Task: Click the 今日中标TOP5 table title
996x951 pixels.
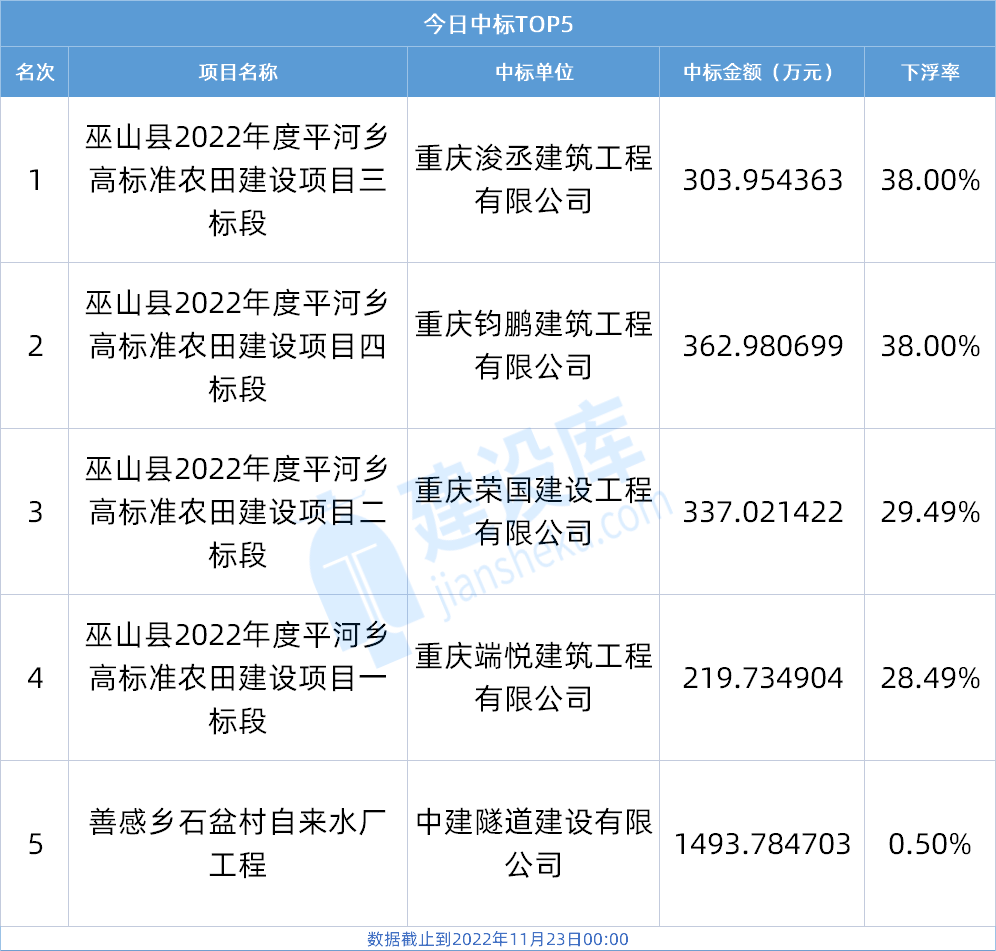Action: [497, 24]
